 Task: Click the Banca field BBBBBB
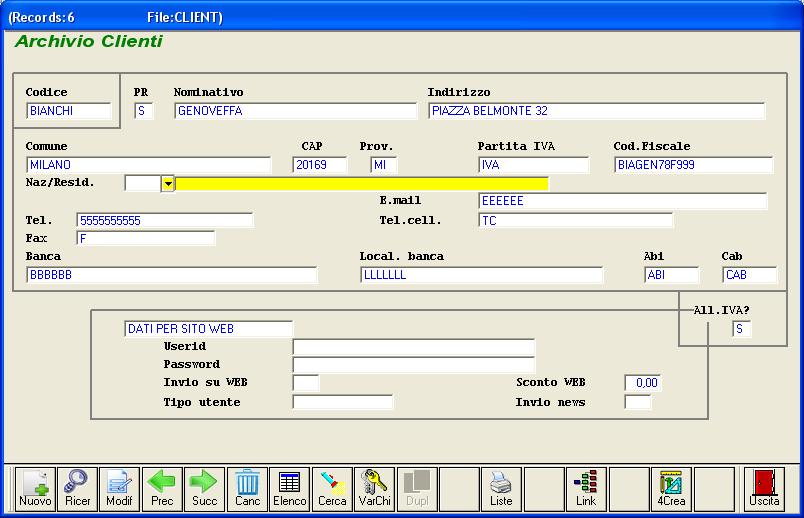171,275
